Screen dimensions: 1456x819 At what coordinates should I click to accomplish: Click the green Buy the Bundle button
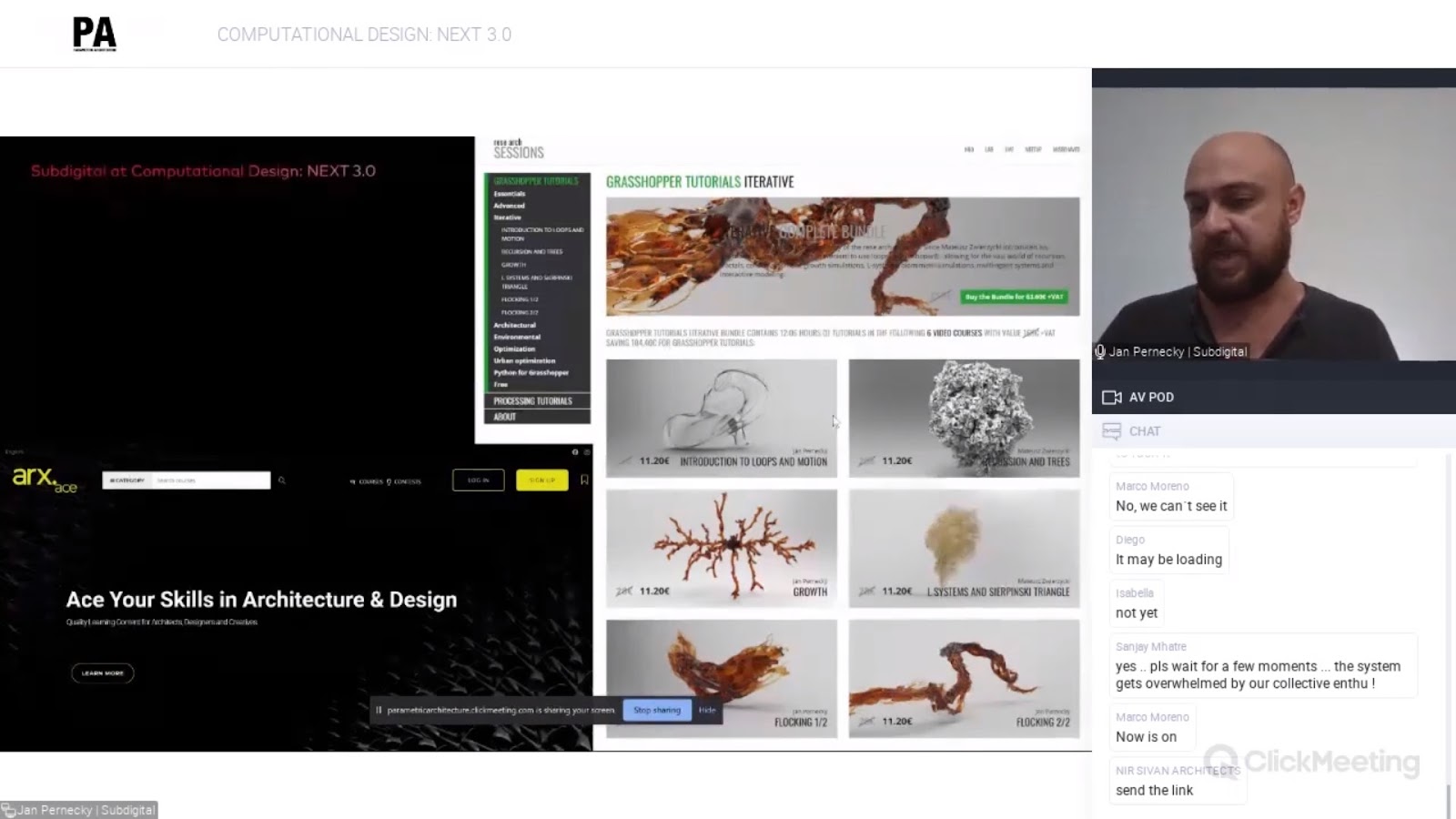[x=1015, y=297]
